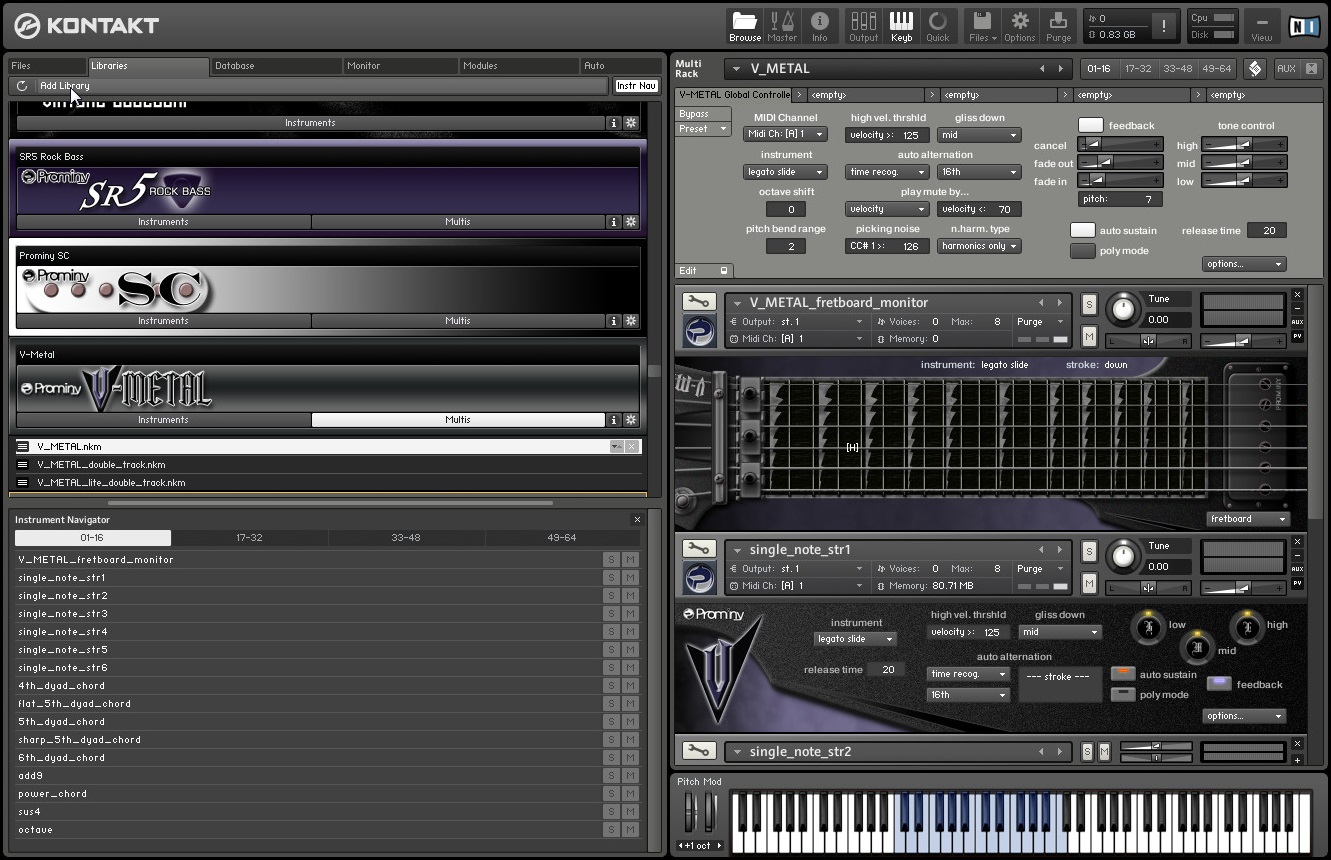
Task: Click the Info toolbar icon
Action: coord(819,26)
